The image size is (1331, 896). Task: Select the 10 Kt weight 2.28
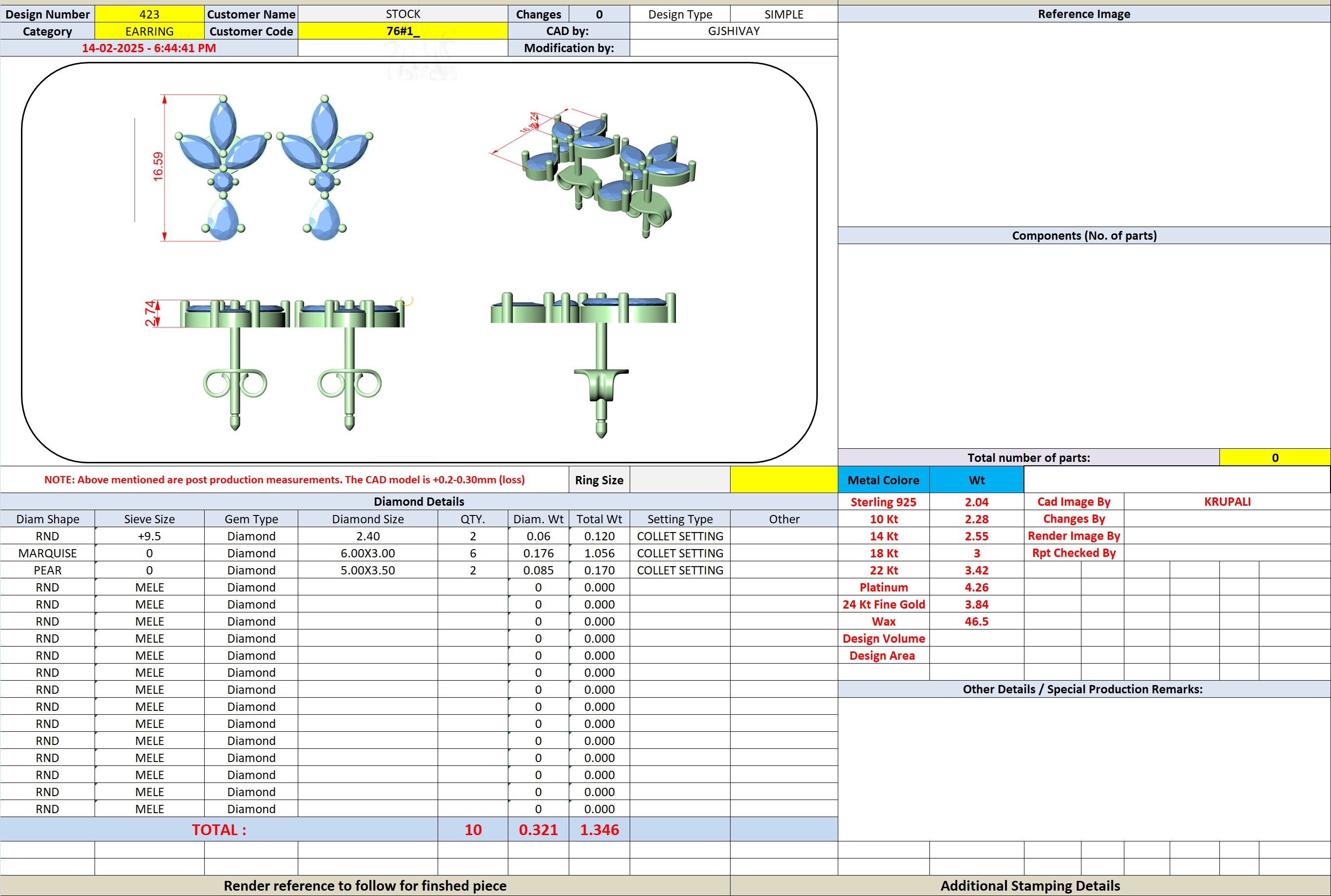(x=977, y=519)
